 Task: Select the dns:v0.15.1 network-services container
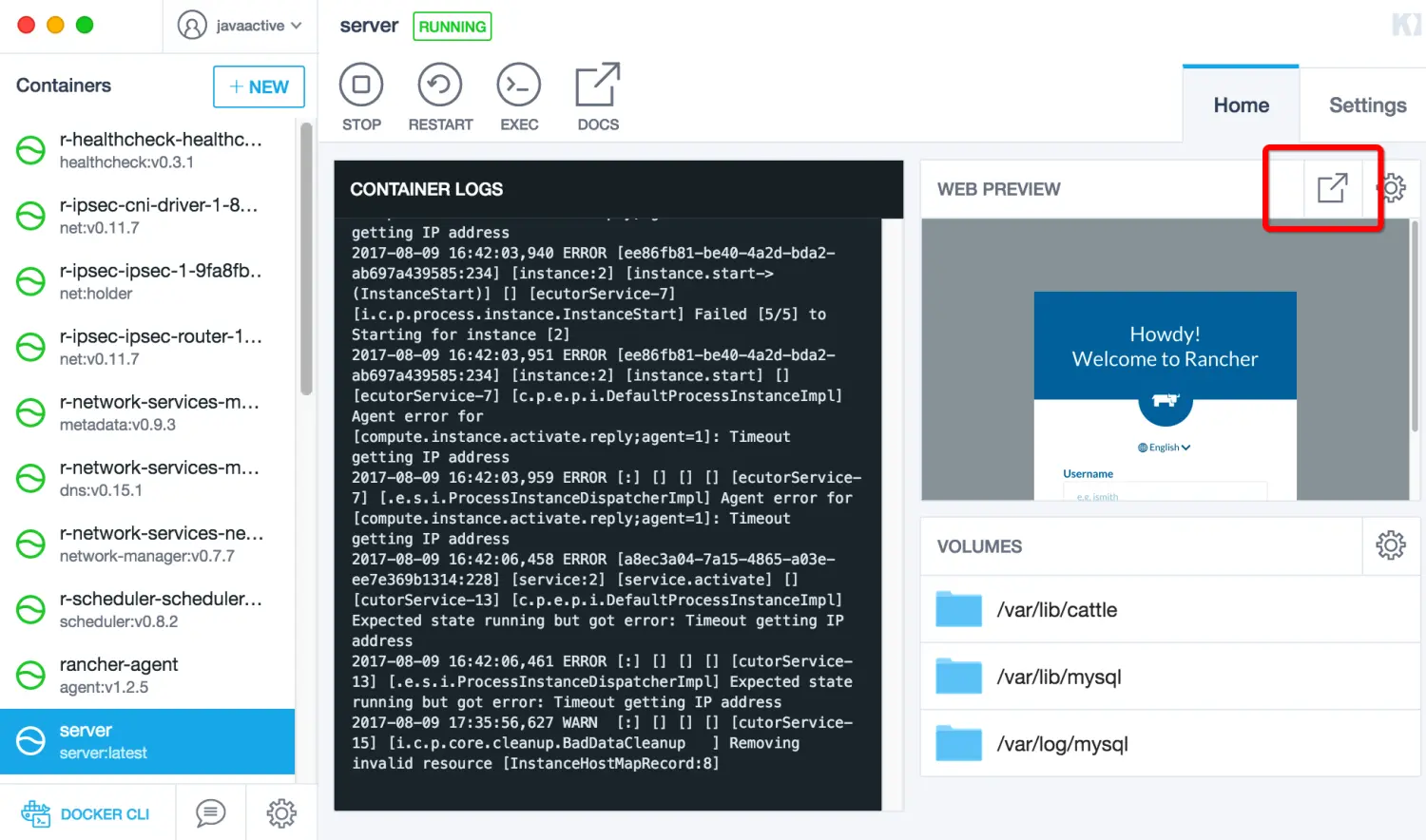147,478
